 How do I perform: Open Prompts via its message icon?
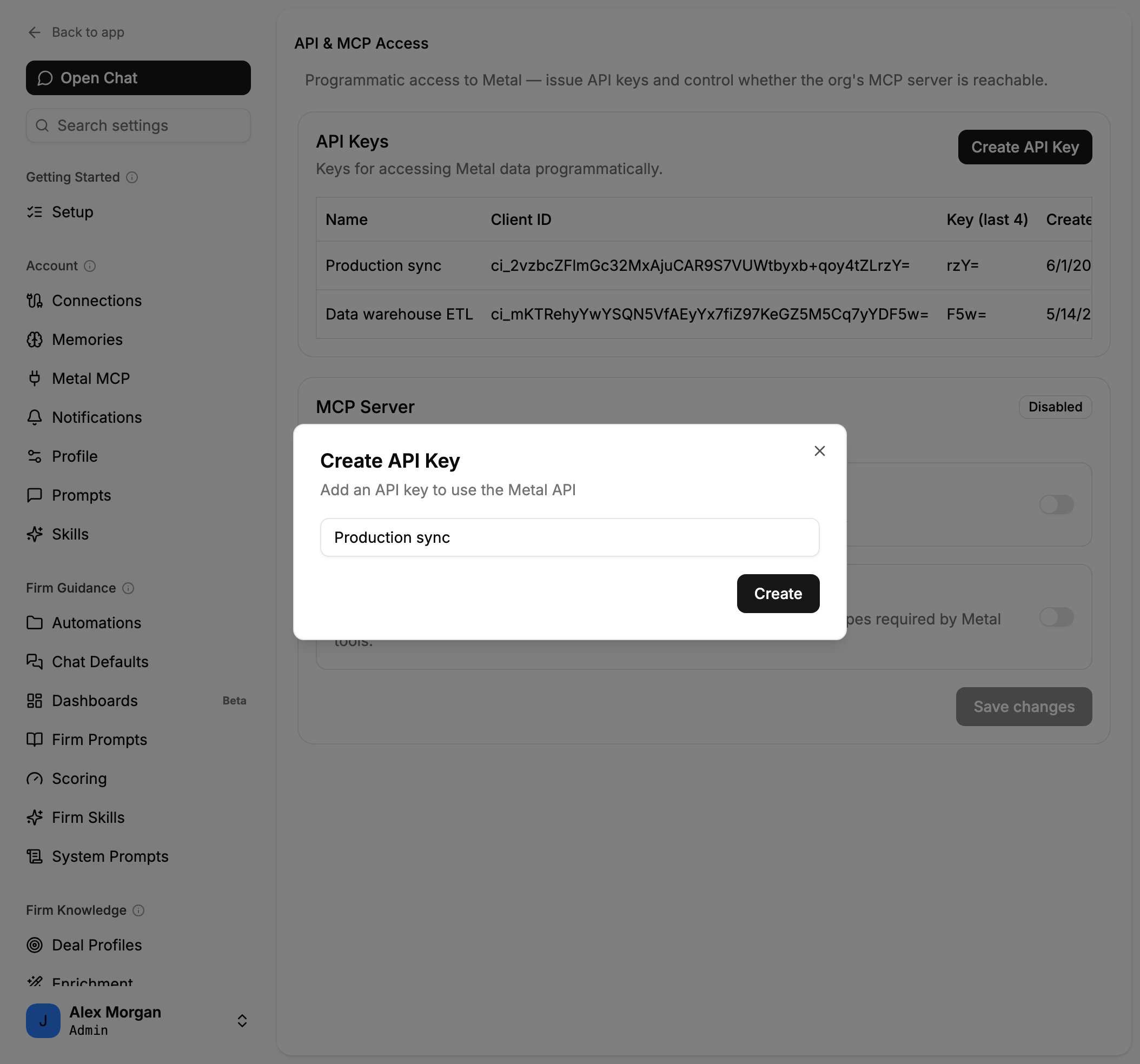tap(35, 495)
